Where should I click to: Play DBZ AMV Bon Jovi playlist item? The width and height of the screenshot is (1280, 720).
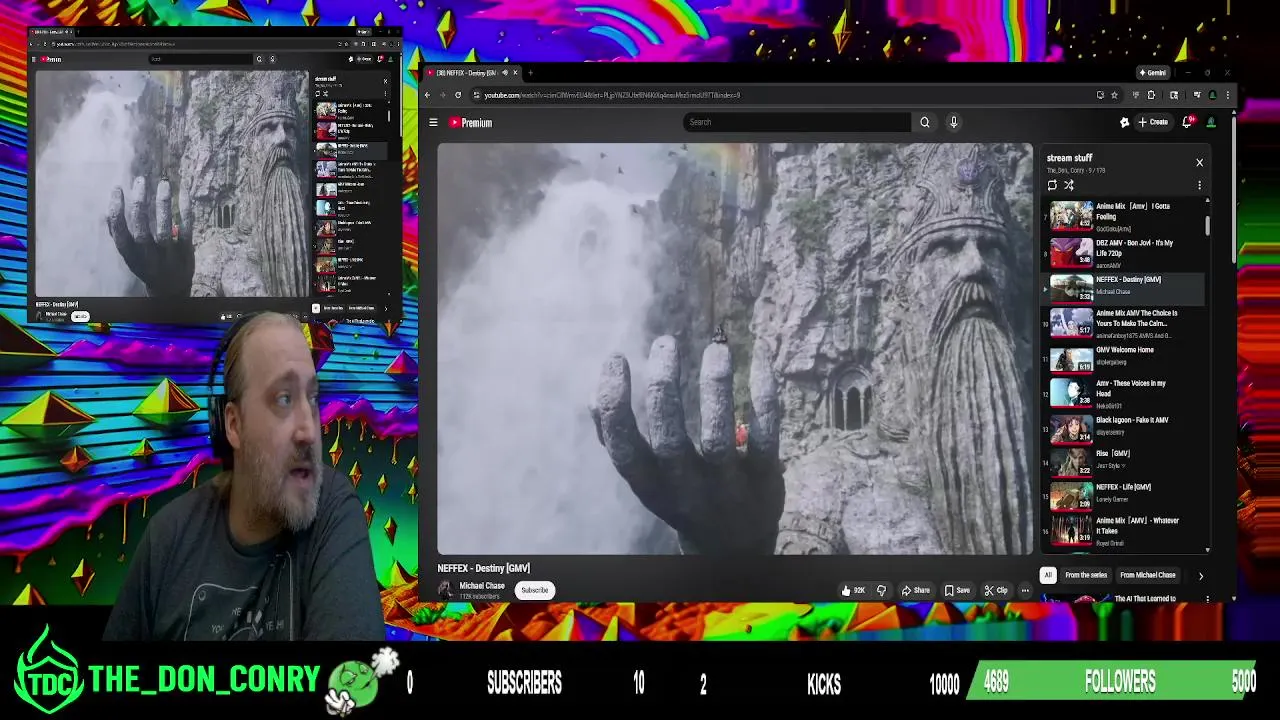click(1123, 253)
